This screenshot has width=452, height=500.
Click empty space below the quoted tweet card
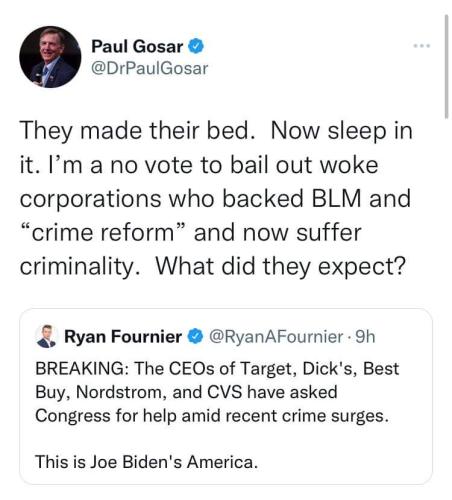[226, 493]
